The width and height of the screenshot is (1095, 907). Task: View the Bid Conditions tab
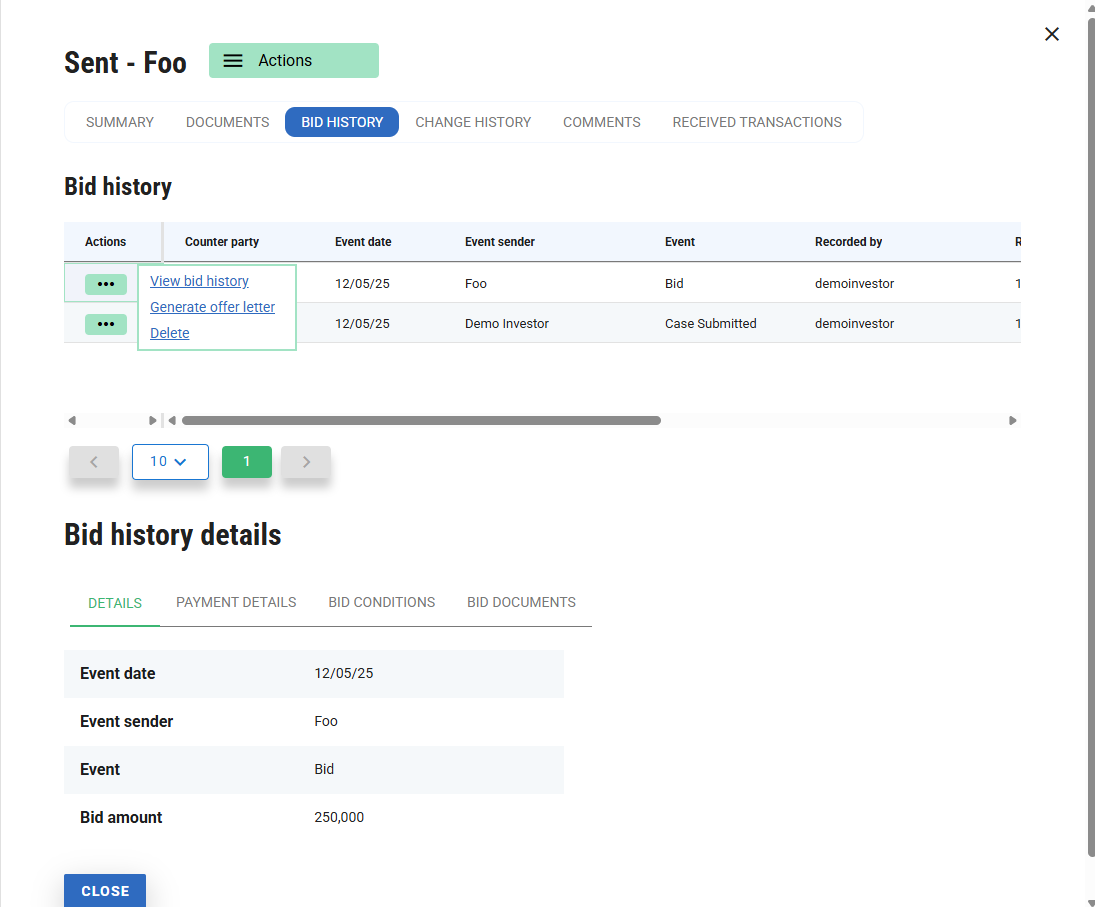pyautogui.click(x=381, y=602)
